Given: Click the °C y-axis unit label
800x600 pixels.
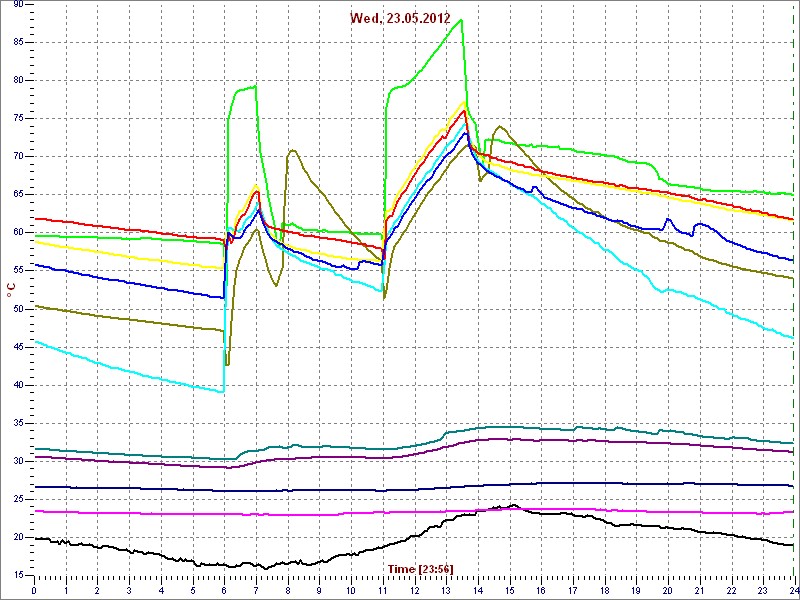Looking at the screenshot, I should (x=11, y=290).
